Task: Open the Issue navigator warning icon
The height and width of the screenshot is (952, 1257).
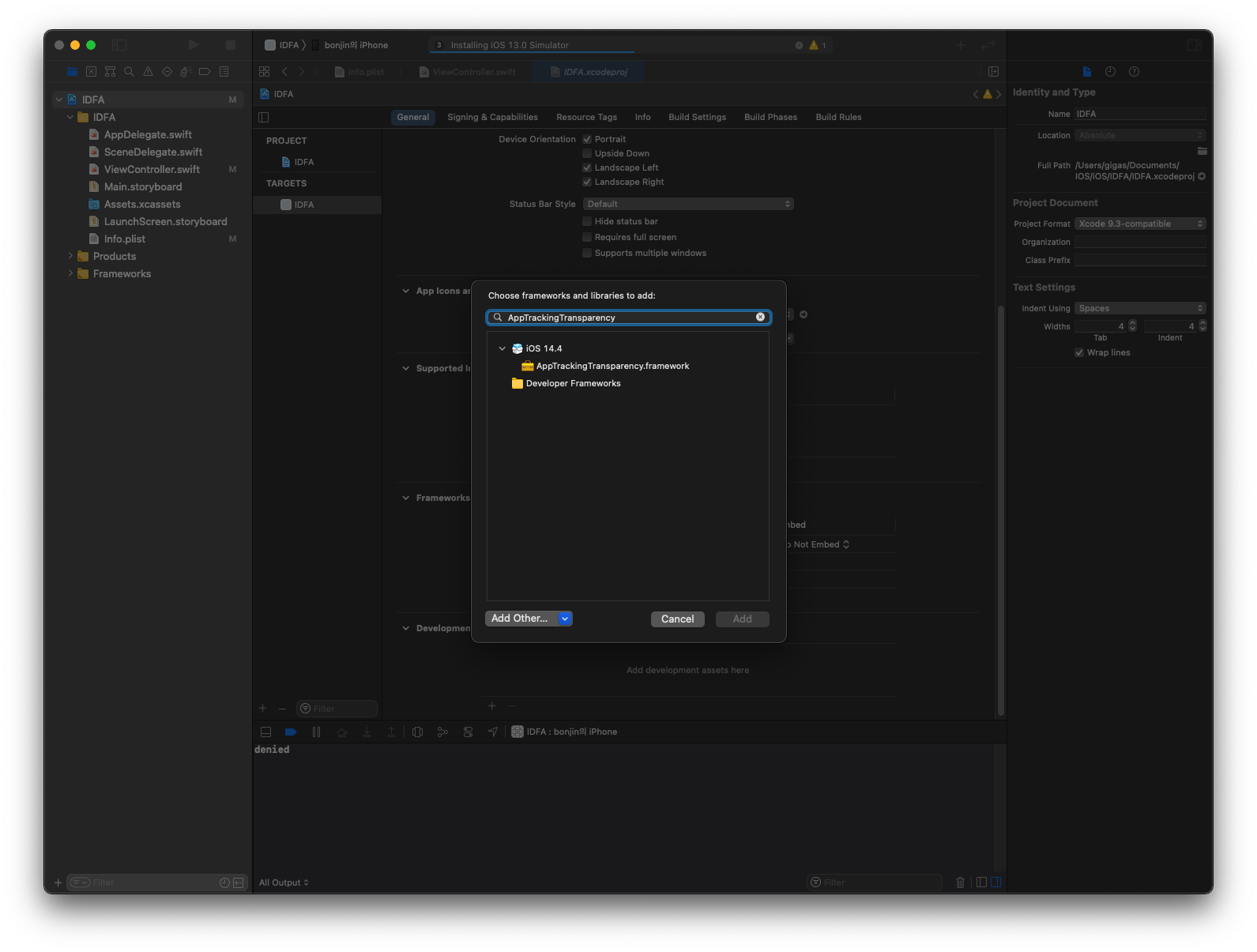Action: (148, 72)
